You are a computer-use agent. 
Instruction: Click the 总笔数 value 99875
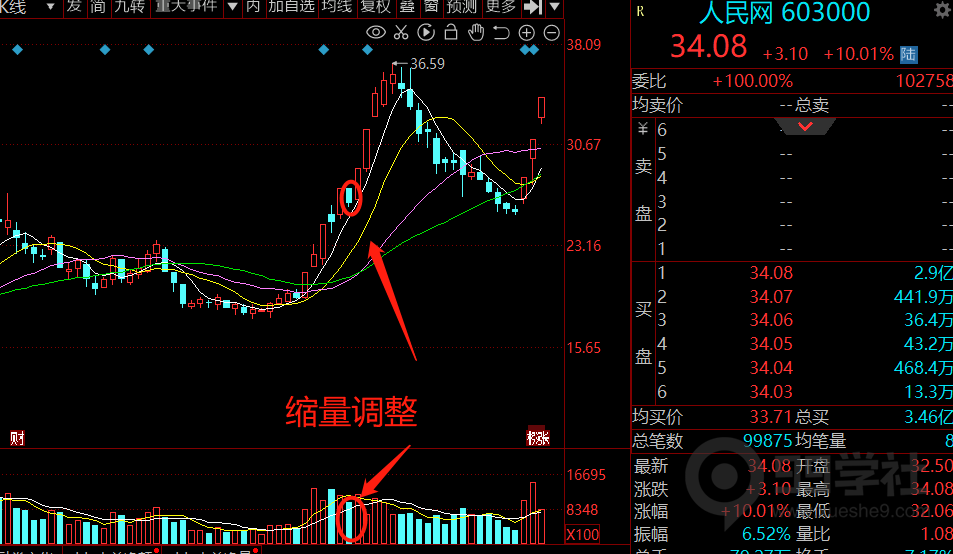click(x=768, y=440)
